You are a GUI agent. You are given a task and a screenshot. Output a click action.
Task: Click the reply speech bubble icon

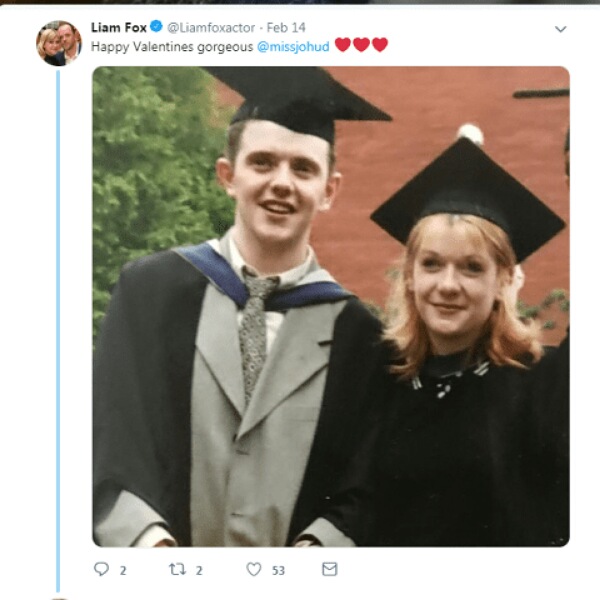[x=101, y=569]
